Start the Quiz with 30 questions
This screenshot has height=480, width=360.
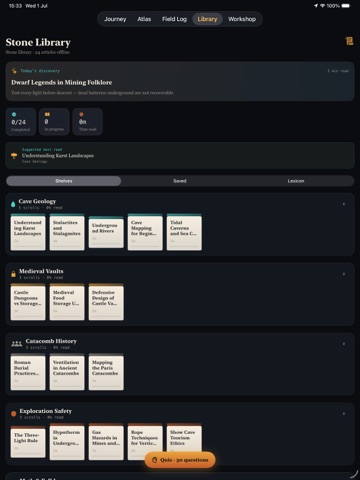coord(180,460)
